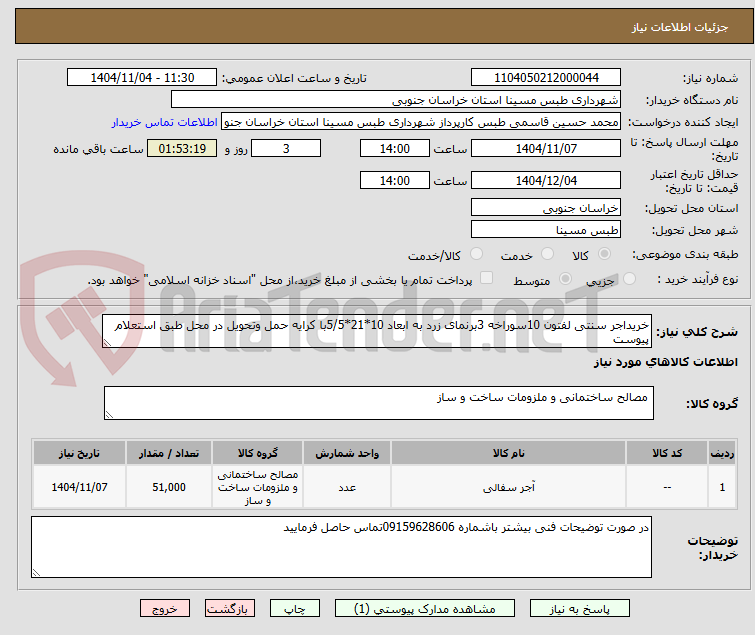The image size is (755, 635).
Task: Select the متوسط purchase type radio
Action: [x=565, y=279]
